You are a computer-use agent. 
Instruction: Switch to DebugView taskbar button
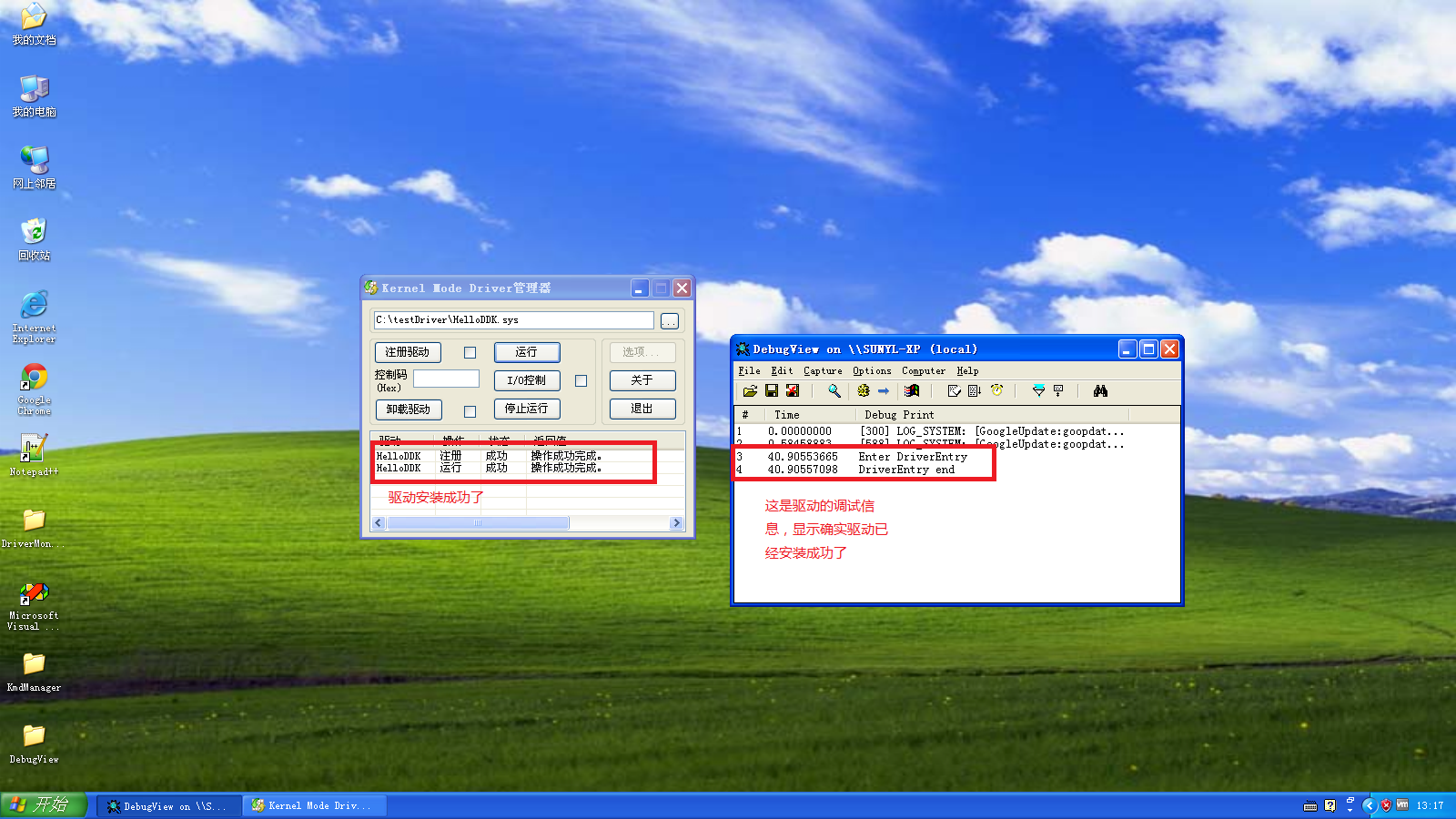168,806
